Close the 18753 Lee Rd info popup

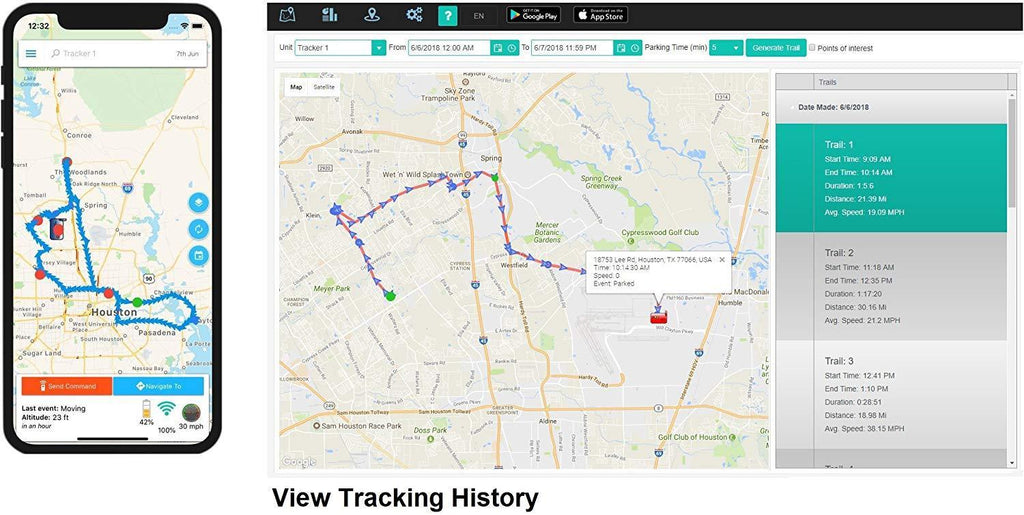722,260
